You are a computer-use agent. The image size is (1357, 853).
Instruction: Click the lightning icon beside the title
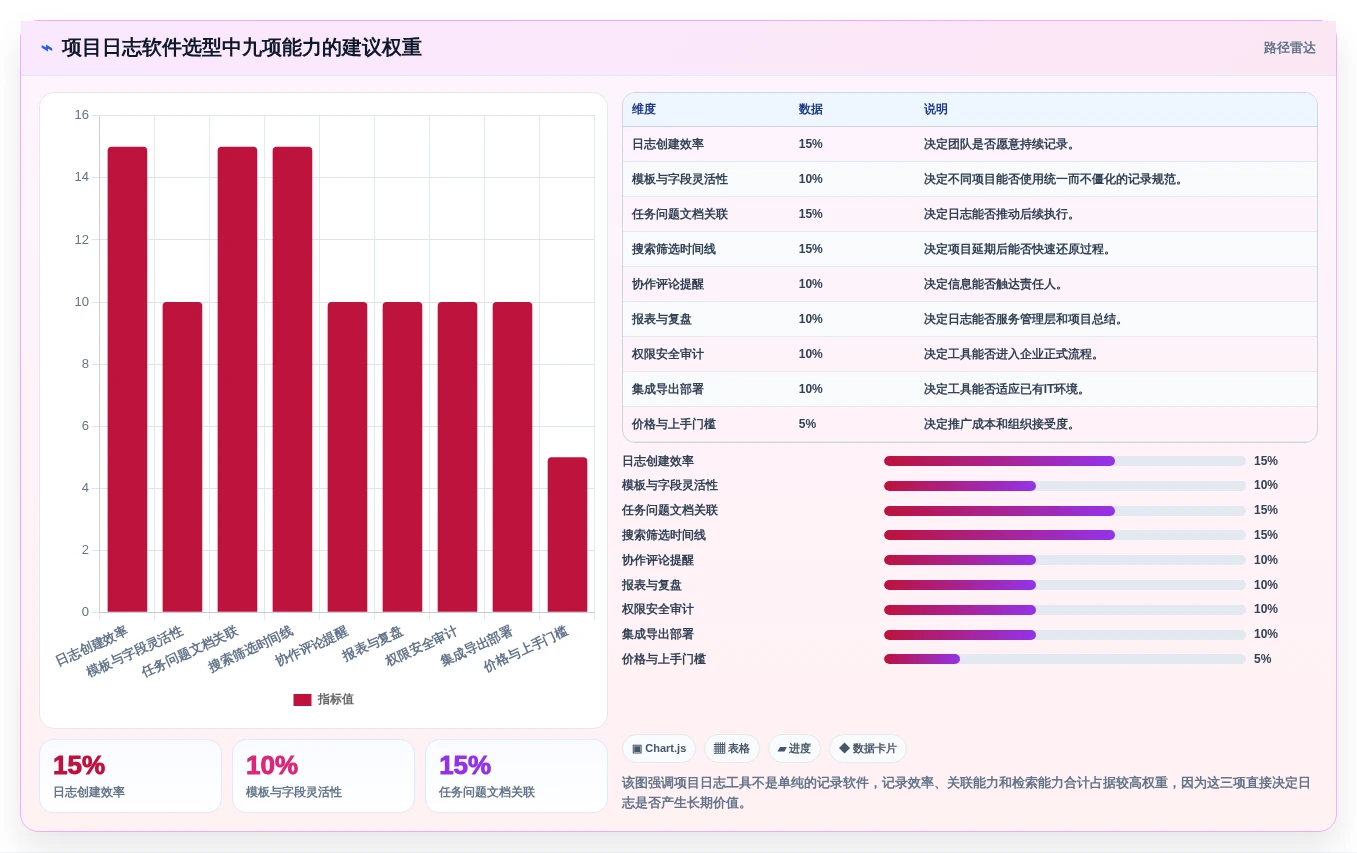click(47, 48)
